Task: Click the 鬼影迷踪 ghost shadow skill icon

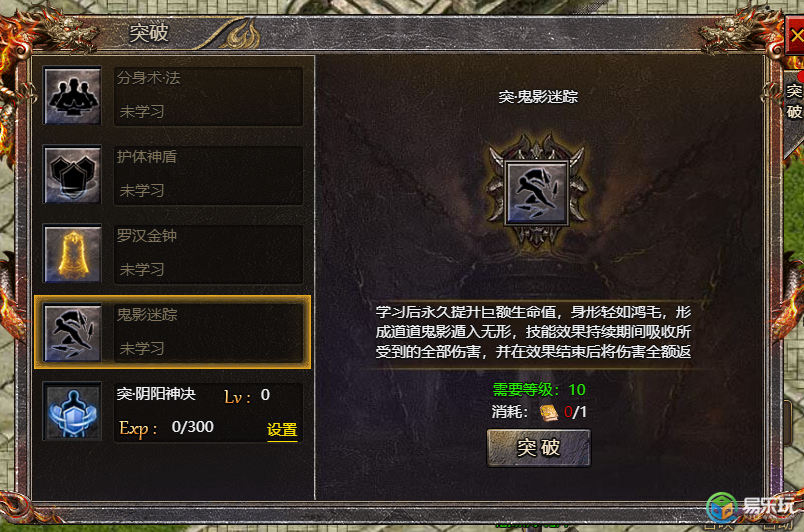Action: [72, 333]
